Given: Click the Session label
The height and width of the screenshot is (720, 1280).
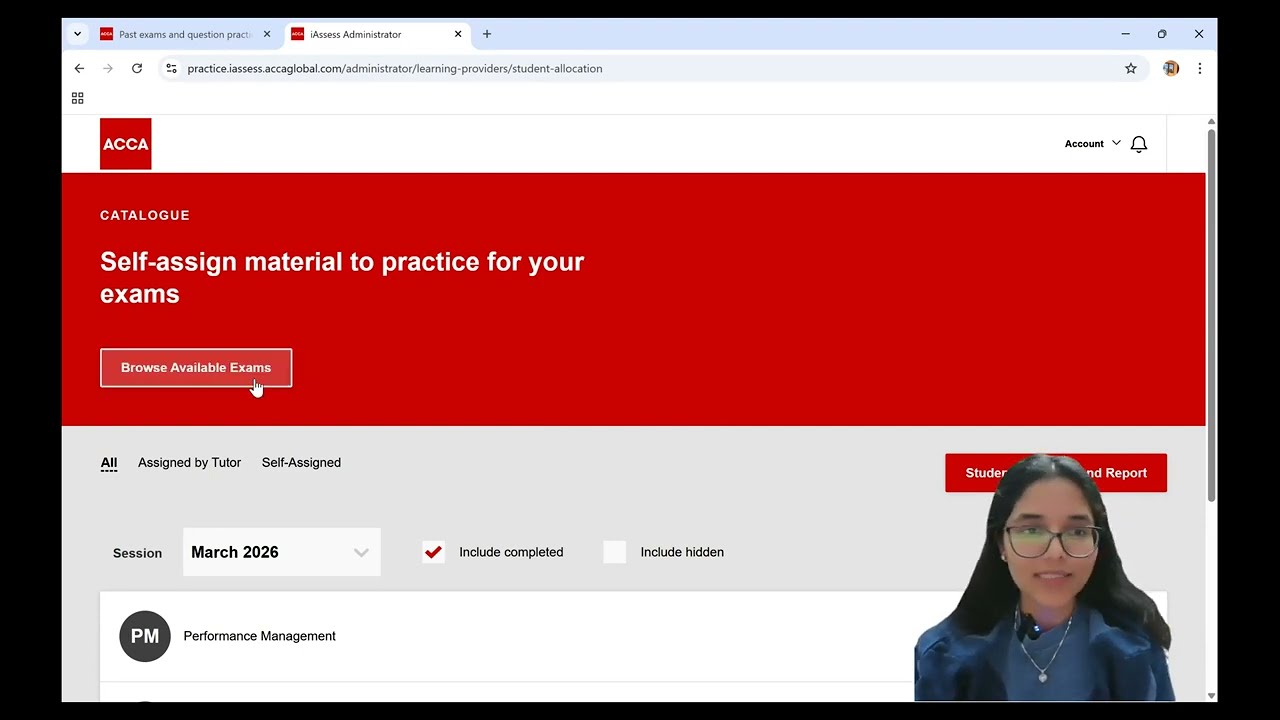Looking at the screenshot, I should tap(137, 553).
